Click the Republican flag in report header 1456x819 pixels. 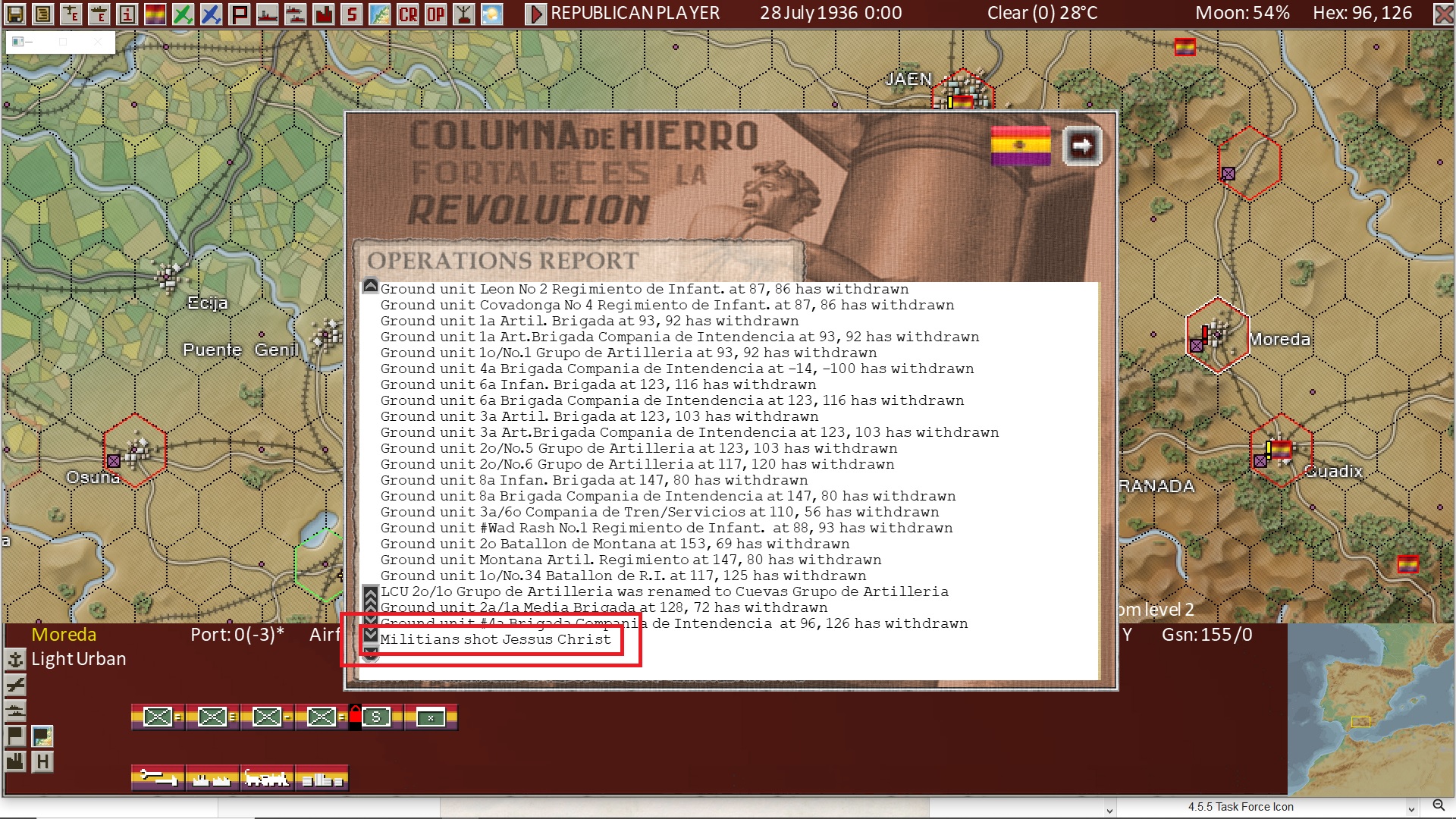point(1021,146)
